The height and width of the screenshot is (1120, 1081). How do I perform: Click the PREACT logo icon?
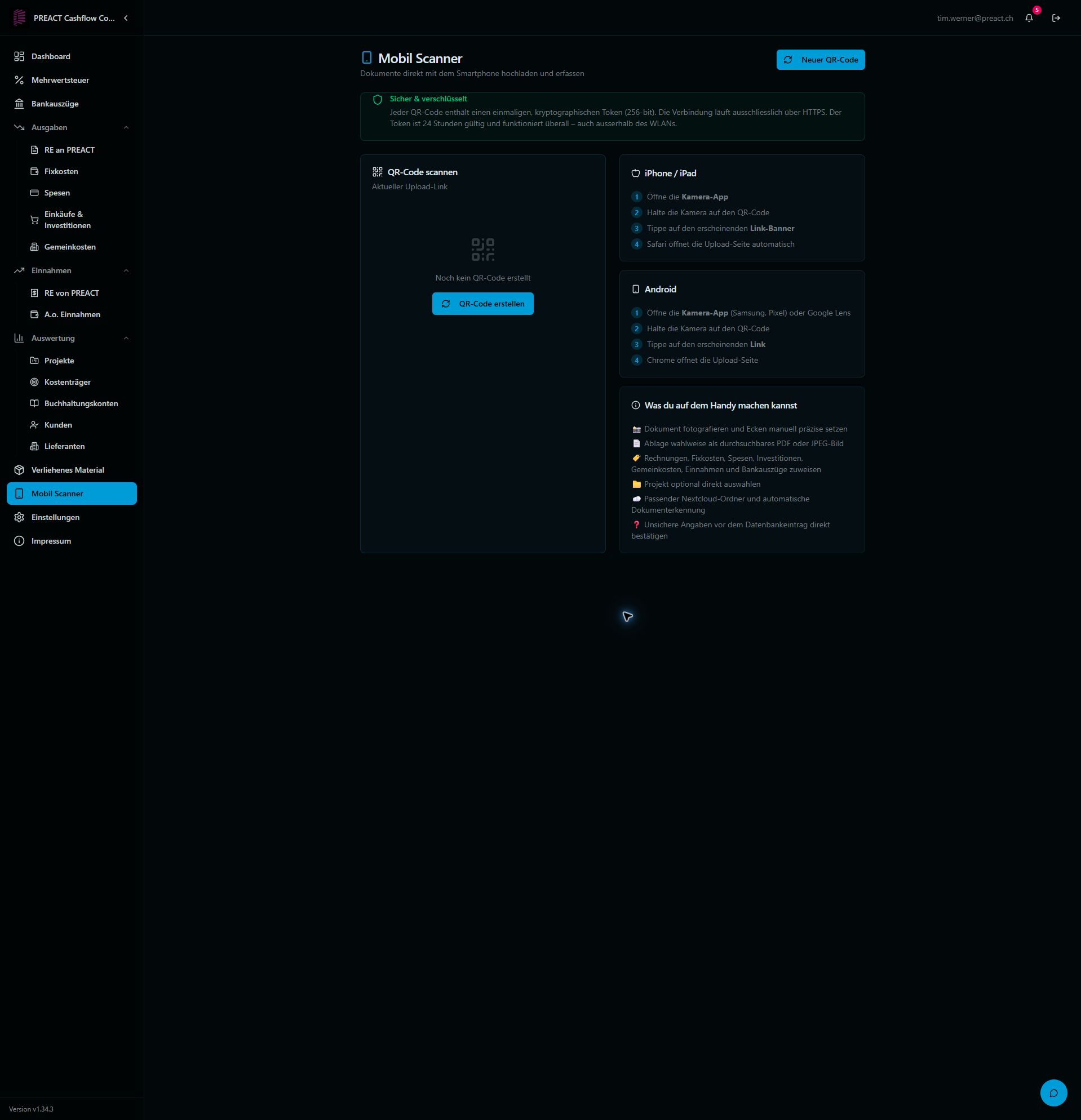tap(19, 17)
